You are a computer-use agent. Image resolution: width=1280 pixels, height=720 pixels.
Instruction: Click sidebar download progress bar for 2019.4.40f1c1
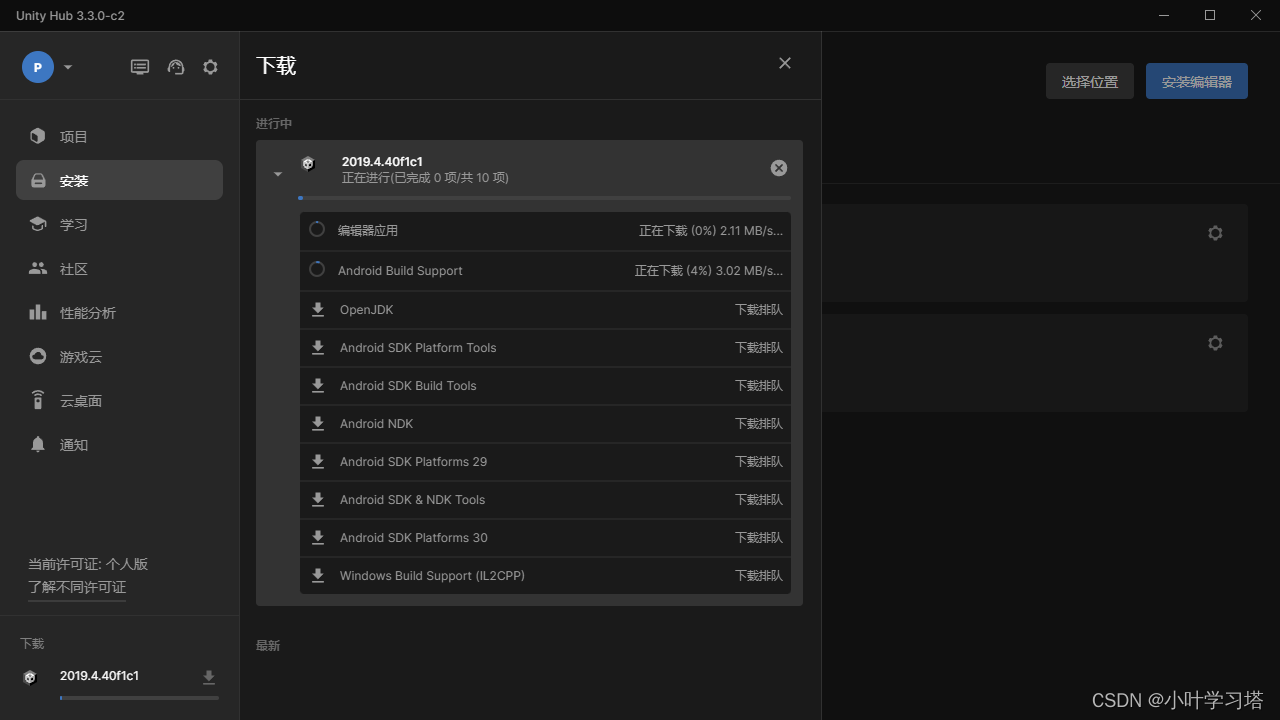pos(139,697)
